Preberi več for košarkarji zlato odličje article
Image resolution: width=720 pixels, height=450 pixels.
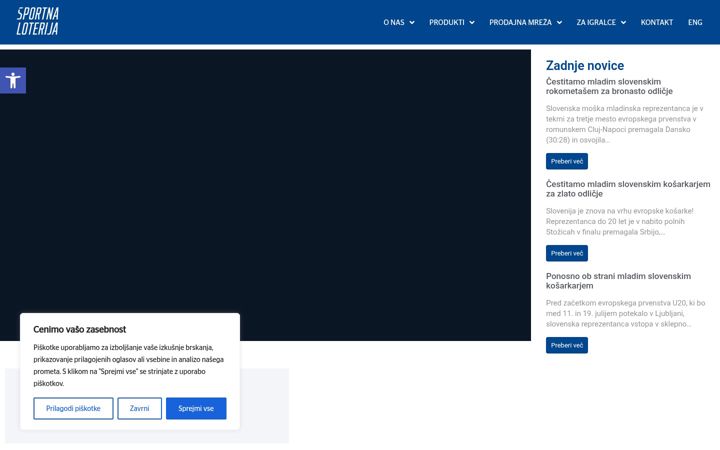[567, 253]
